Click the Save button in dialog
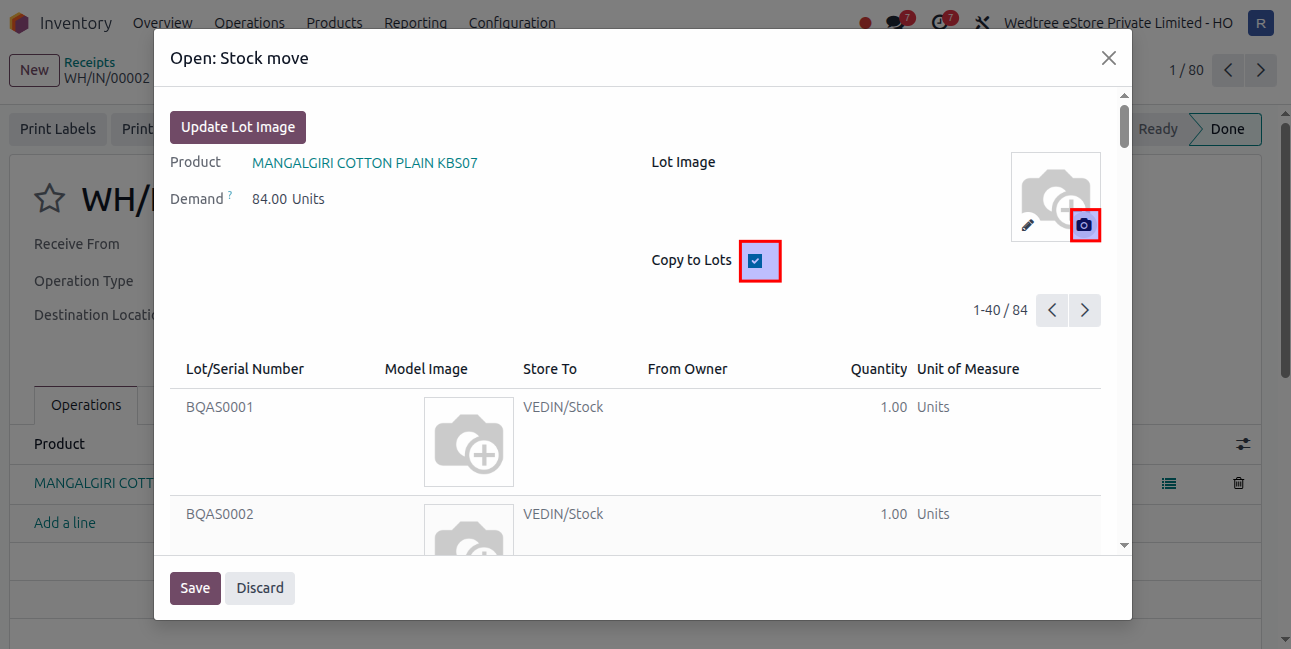1291x649 pixels. click(195, 588)
